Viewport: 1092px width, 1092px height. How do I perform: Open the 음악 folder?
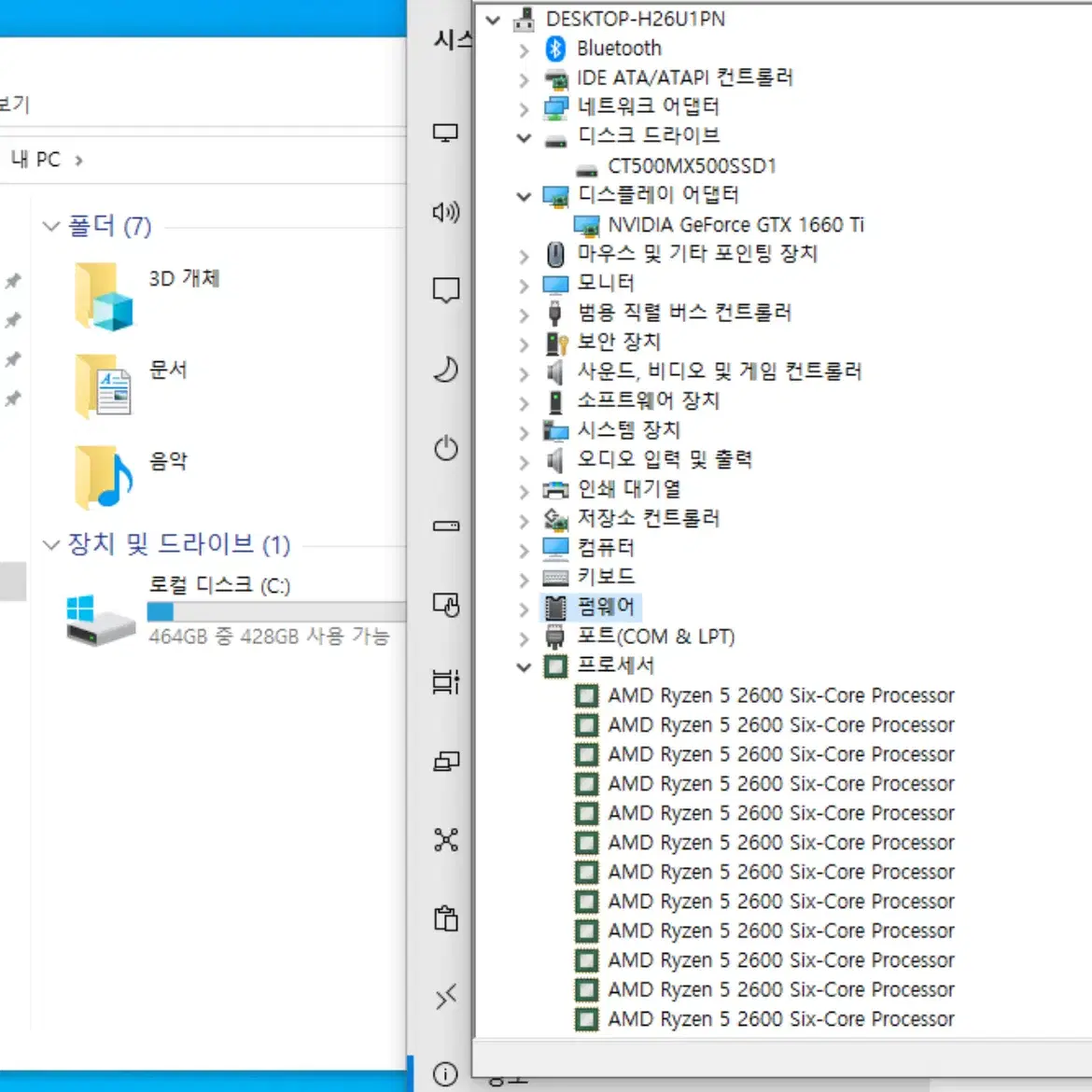pyautogui.click(x=132, y=478)
